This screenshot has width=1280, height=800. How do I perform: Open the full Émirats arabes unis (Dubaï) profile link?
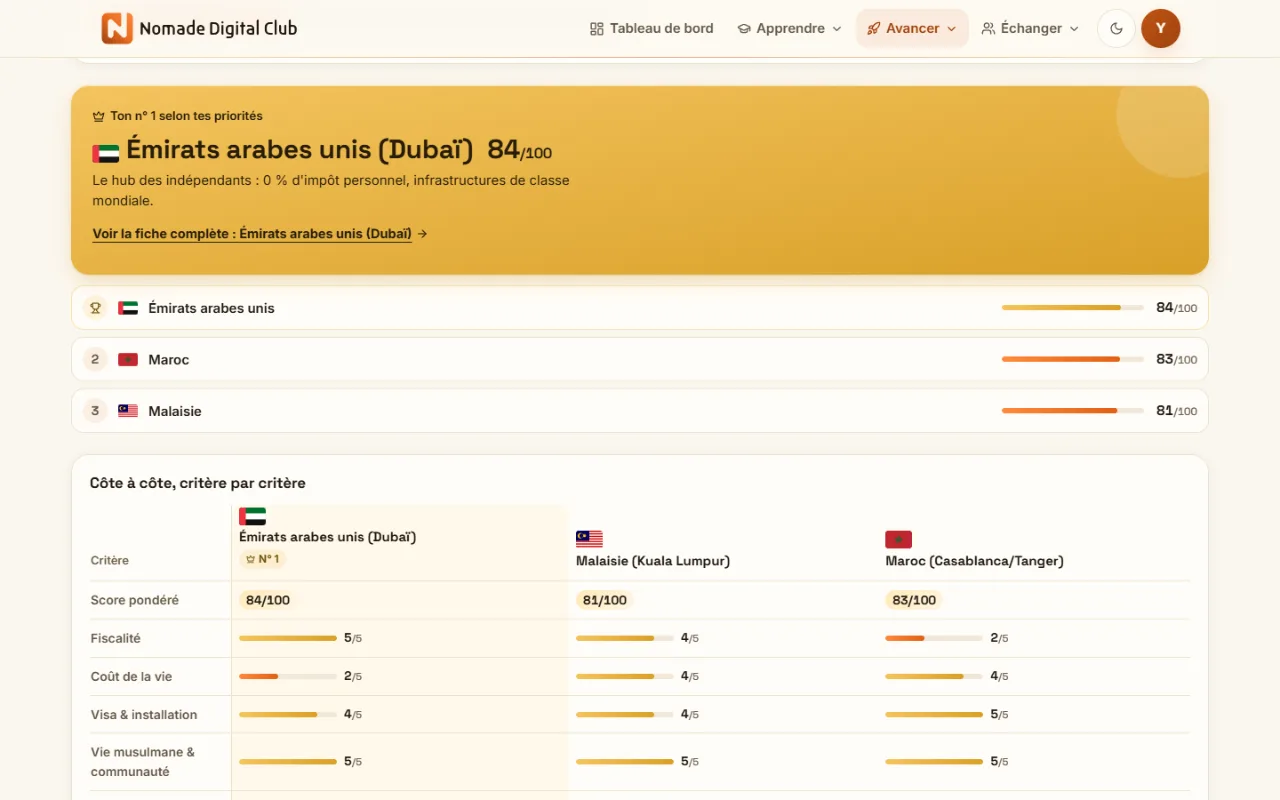260,234
